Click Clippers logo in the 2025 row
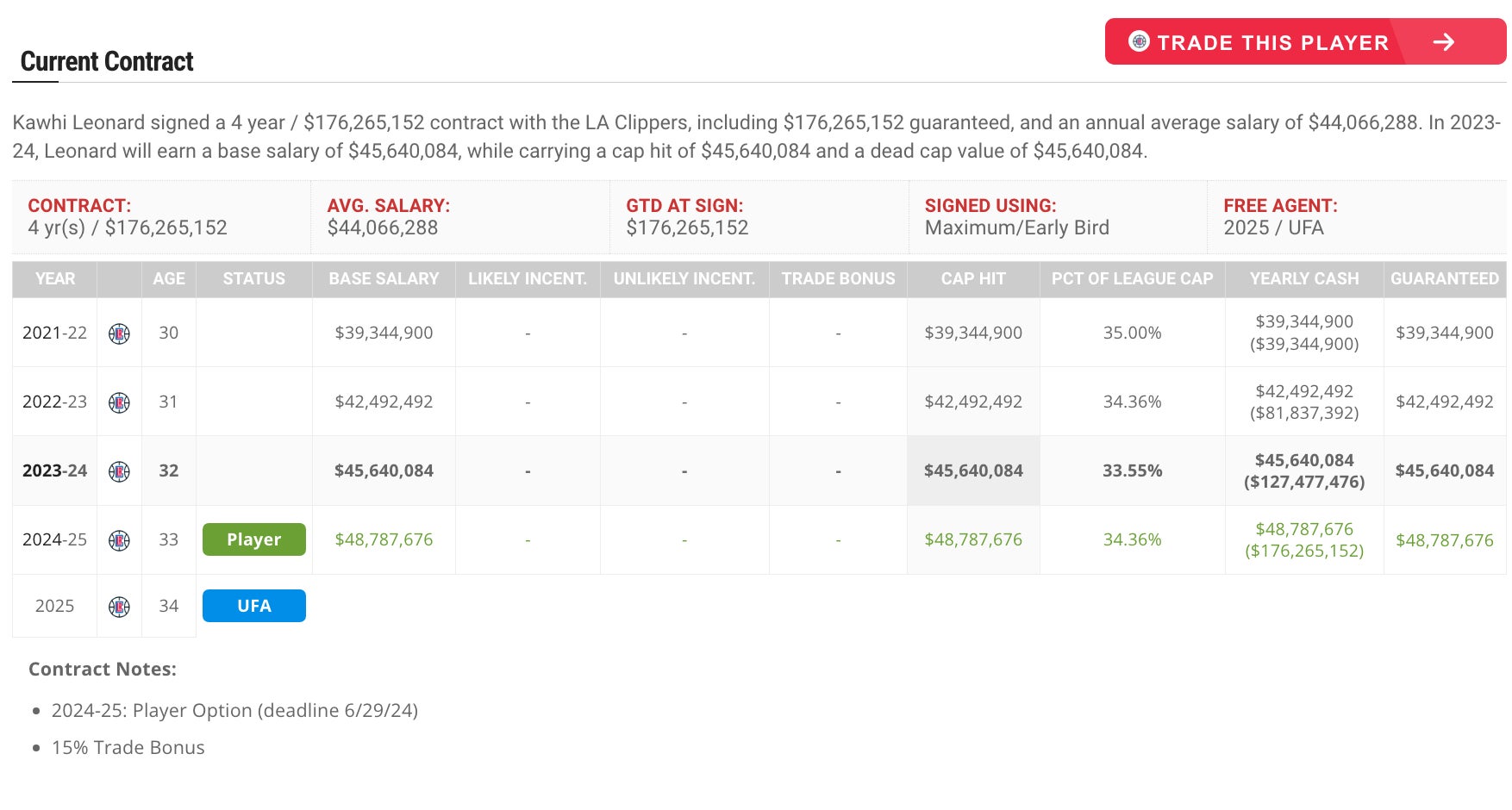 (x=120, y=607)
